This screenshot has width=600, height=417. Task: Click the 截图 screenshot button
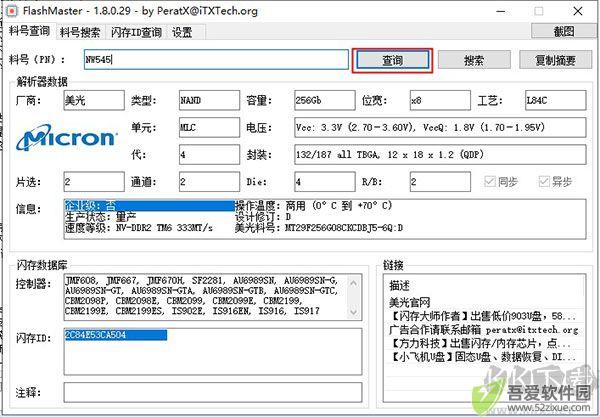564,31
